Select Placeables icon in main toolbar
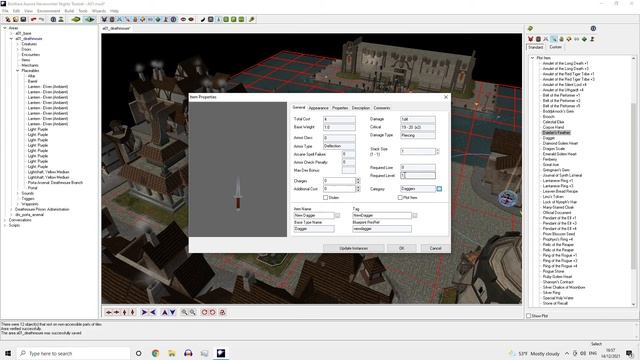 click(142, 19)
